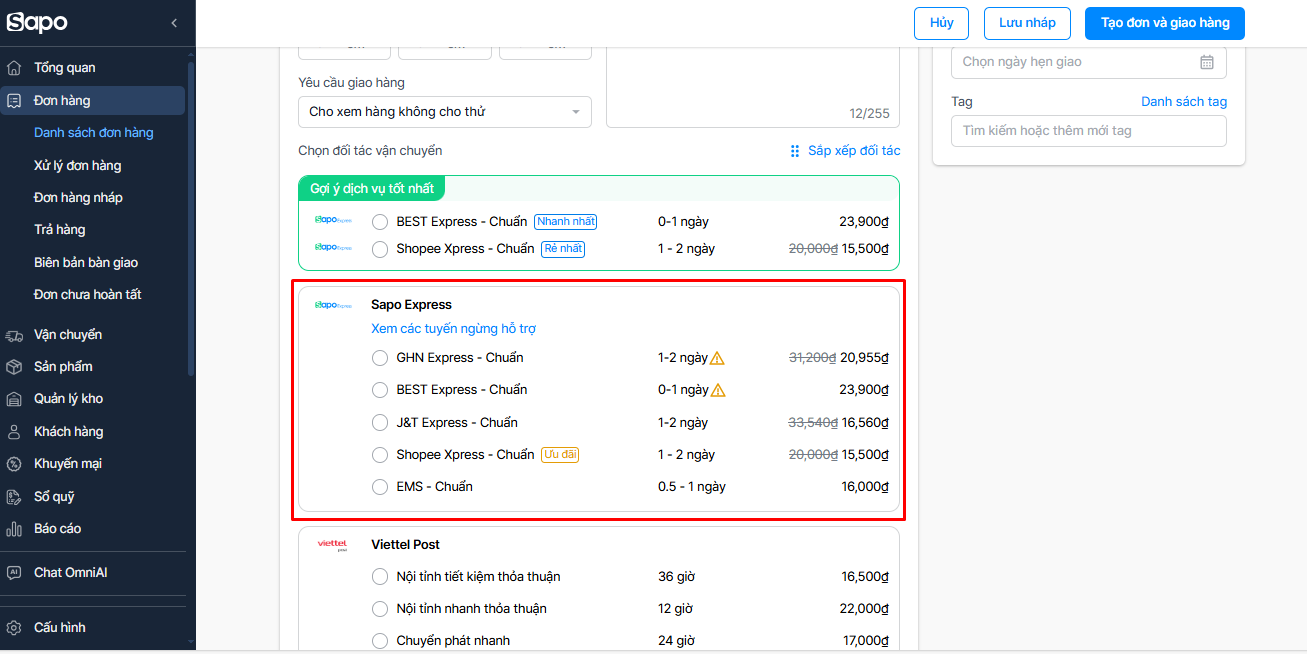Open Xử lý đơn hàng submenu item

coord(78,166)
